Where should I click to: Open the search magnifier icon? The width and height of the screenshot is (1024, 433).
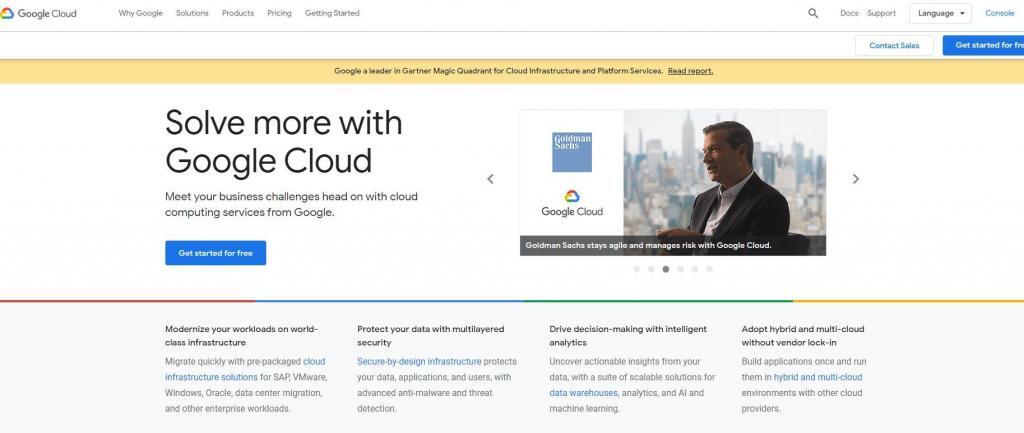click(x=813, y=13)
